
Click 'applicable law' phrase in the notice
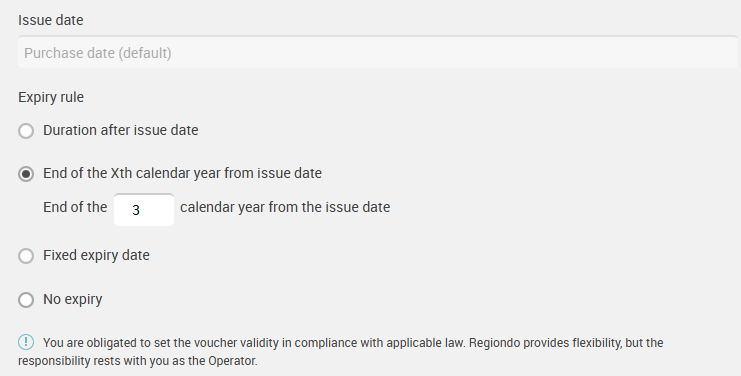(425, 342)
